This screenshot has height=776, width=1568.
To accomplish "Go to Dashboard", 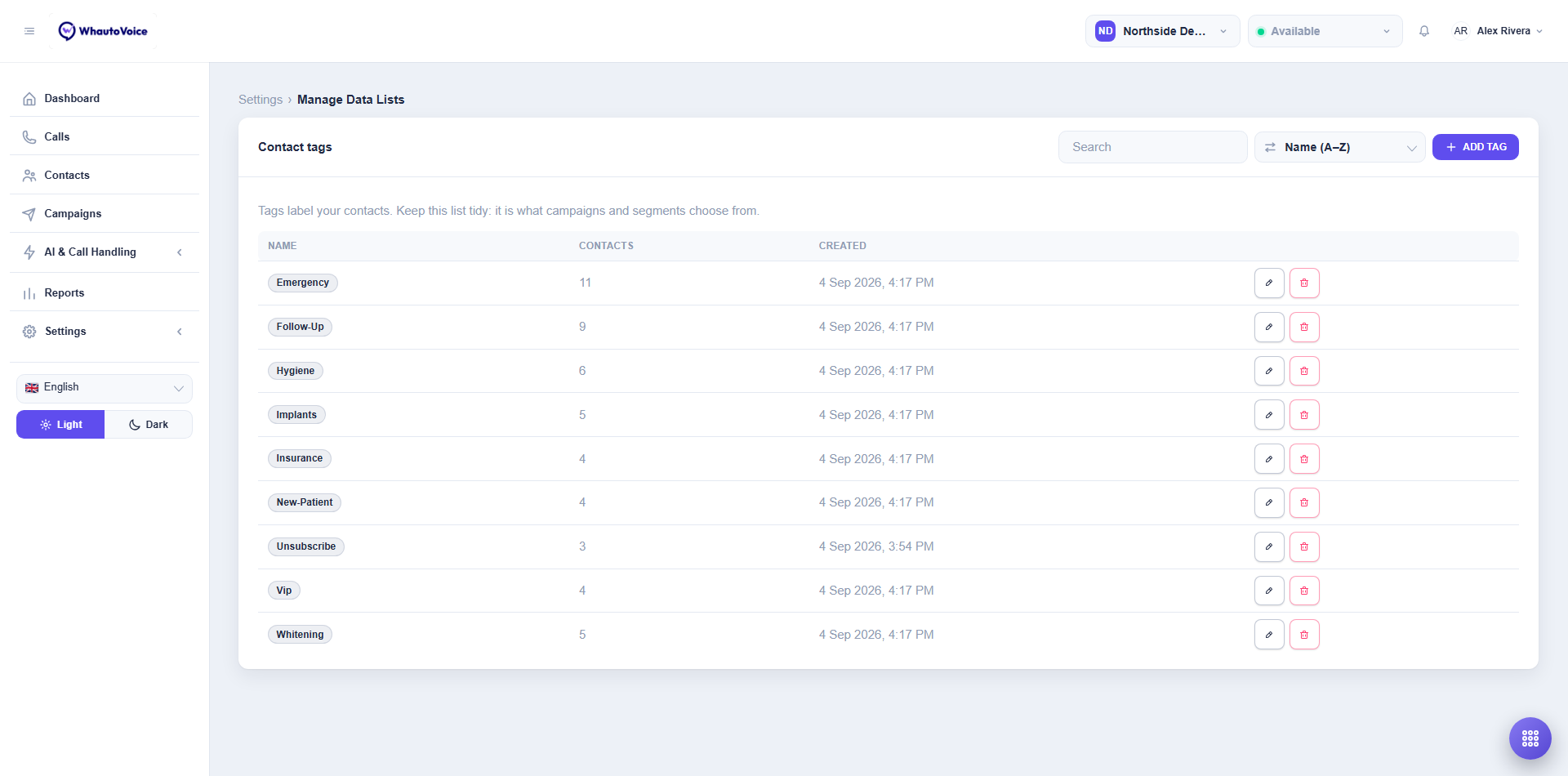I will [105, 98].
